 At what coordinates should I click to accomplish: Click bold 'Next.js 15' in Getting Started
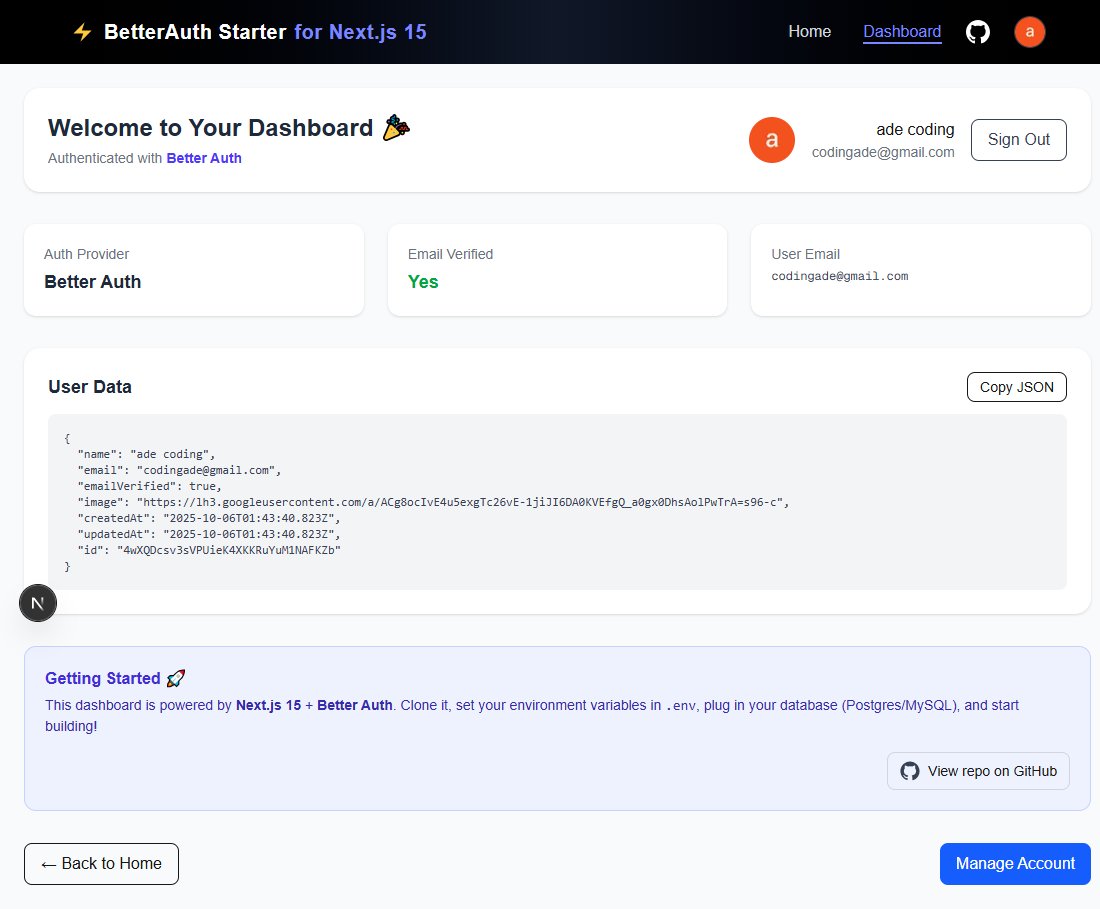click(x=268, y=705)
